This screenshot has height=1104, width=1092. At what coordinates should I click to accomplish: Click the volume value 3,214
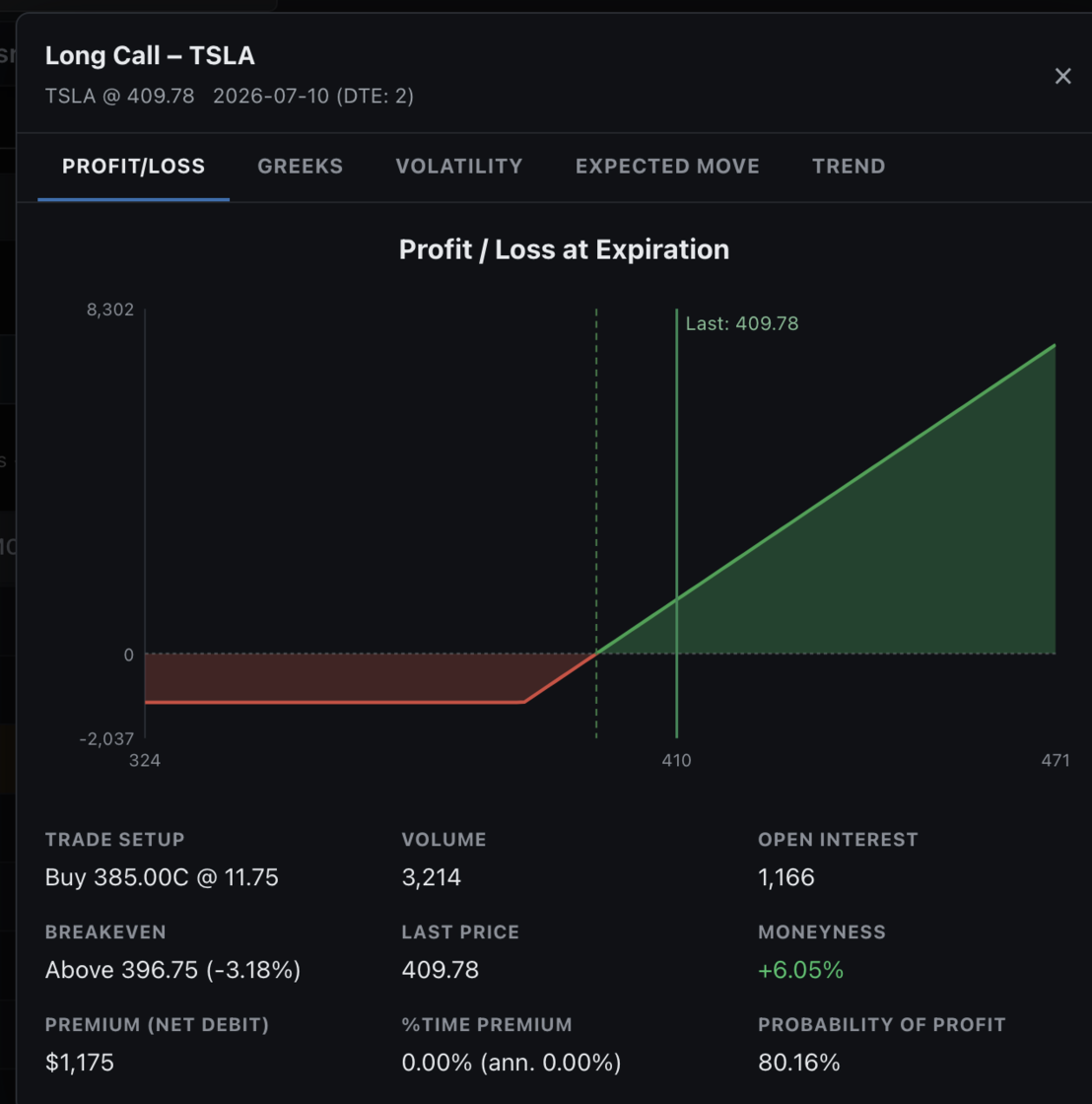[431, 877]
